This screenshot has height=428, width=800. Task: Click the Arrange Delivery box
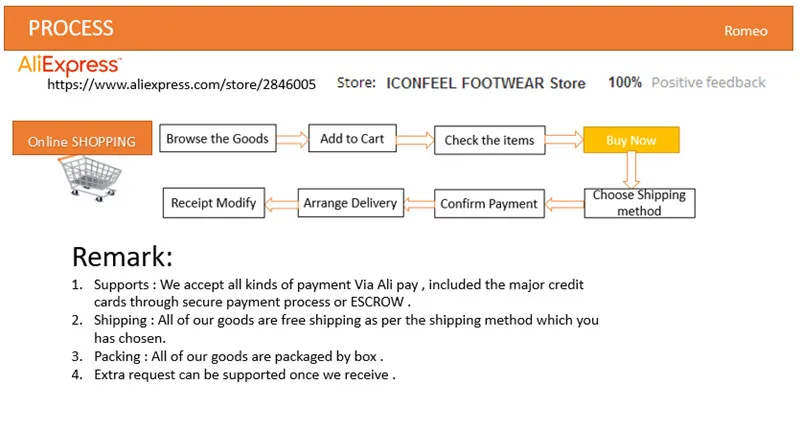tap(351, 203)
